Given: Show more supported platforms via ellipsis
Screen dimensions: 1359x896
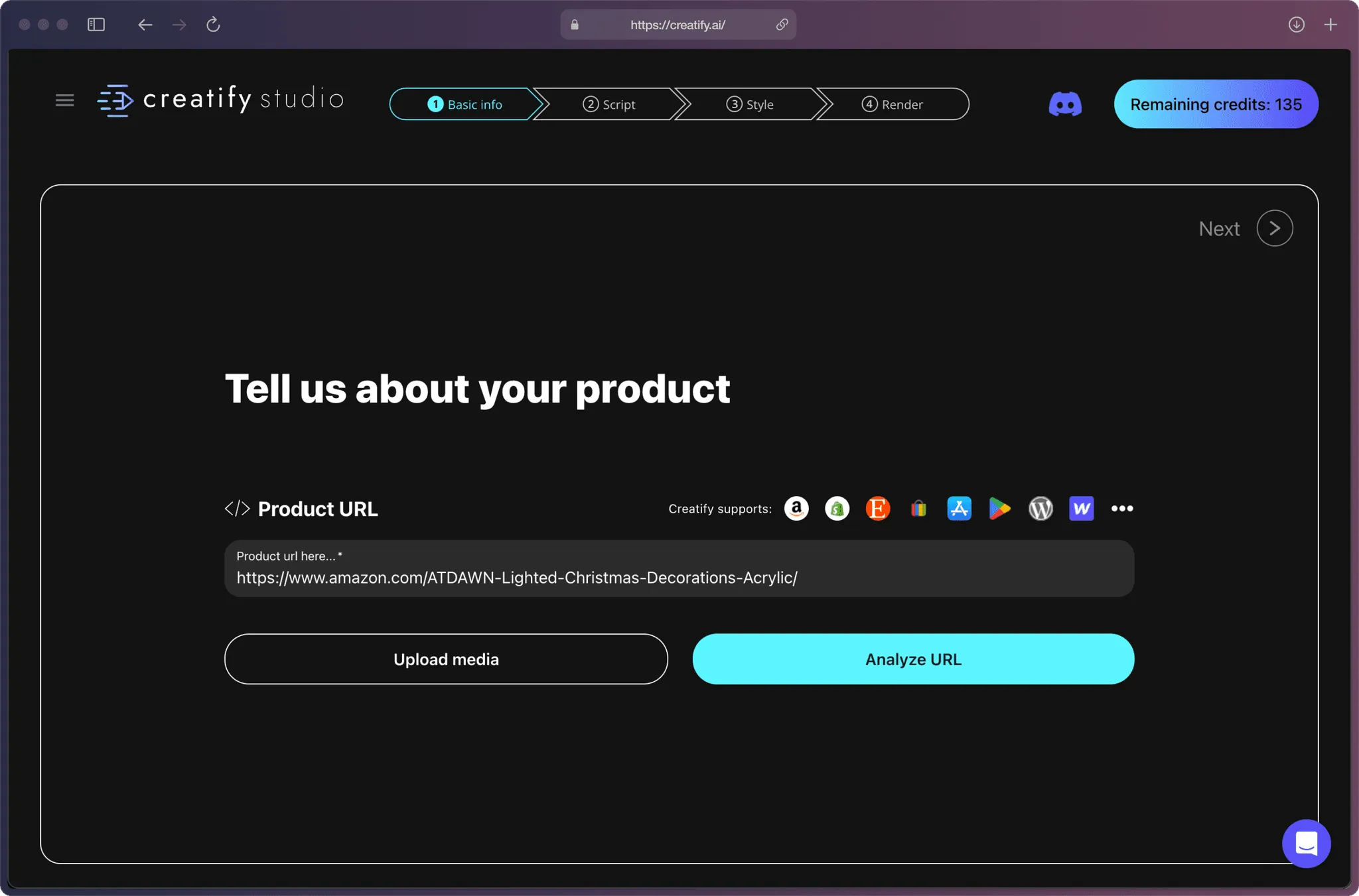Looking at the screenshot, I should point(1122,509).
